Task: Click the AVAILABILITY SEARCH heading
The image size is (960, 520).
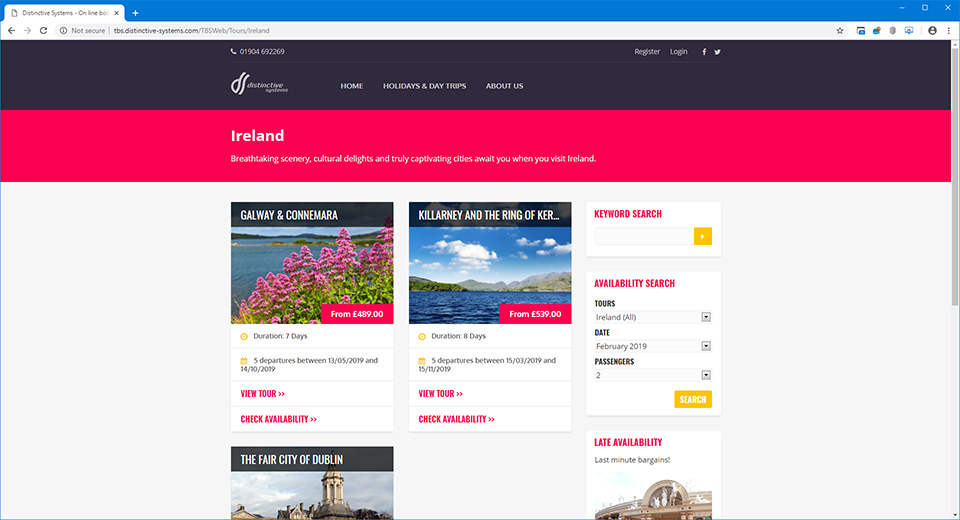Action: point(634,284)
